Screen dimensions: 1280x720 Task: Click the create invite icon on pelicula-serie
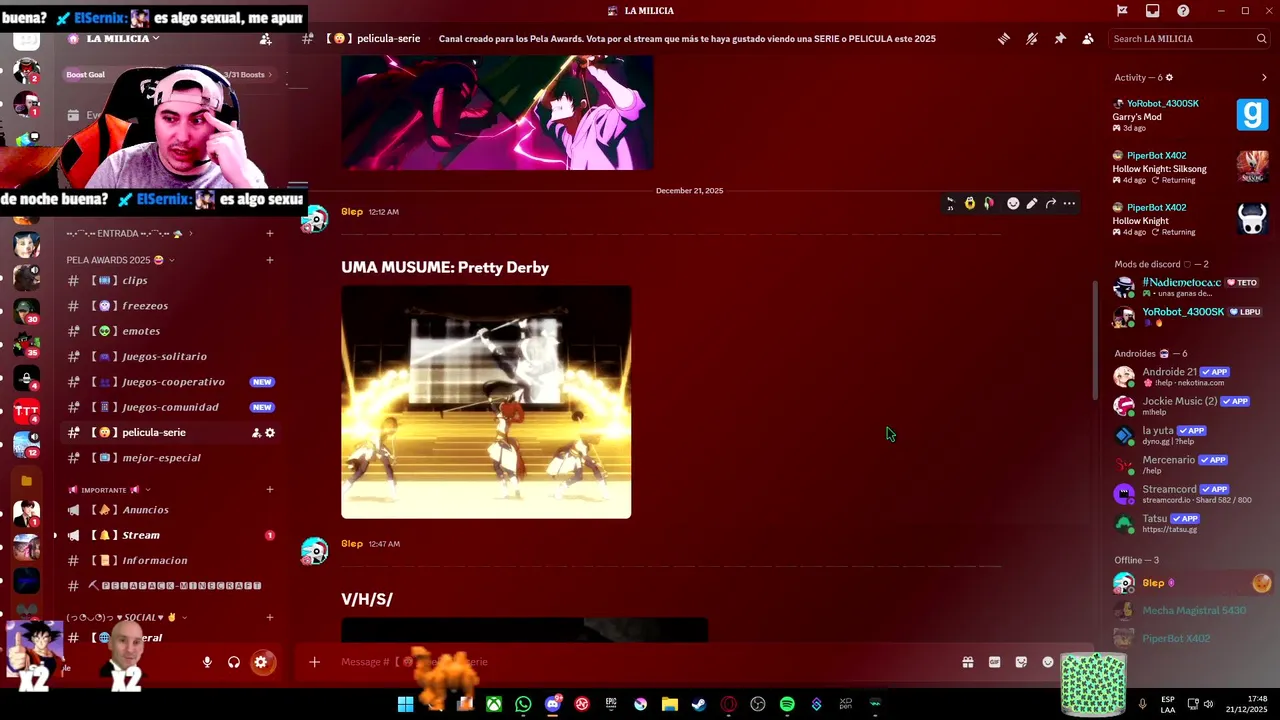(256, 433)
